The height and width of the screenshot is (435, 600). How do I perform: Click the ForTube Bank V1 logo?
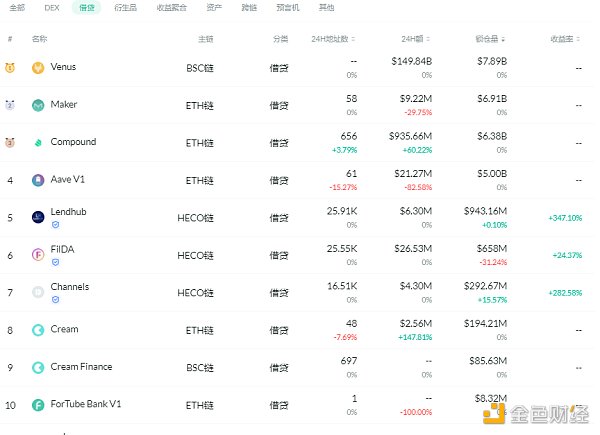point(38,405)
